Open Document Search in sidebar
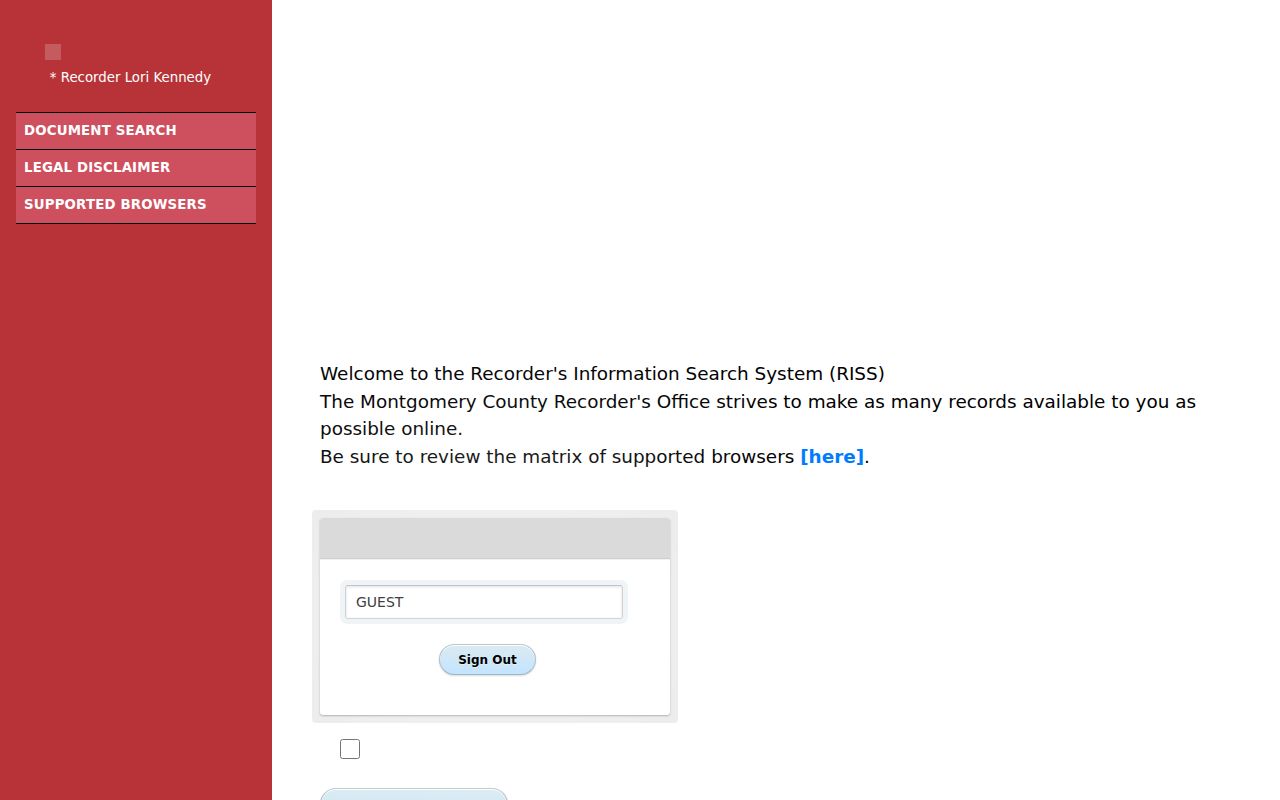This screenshot has width=1280, height=800. 136,131
